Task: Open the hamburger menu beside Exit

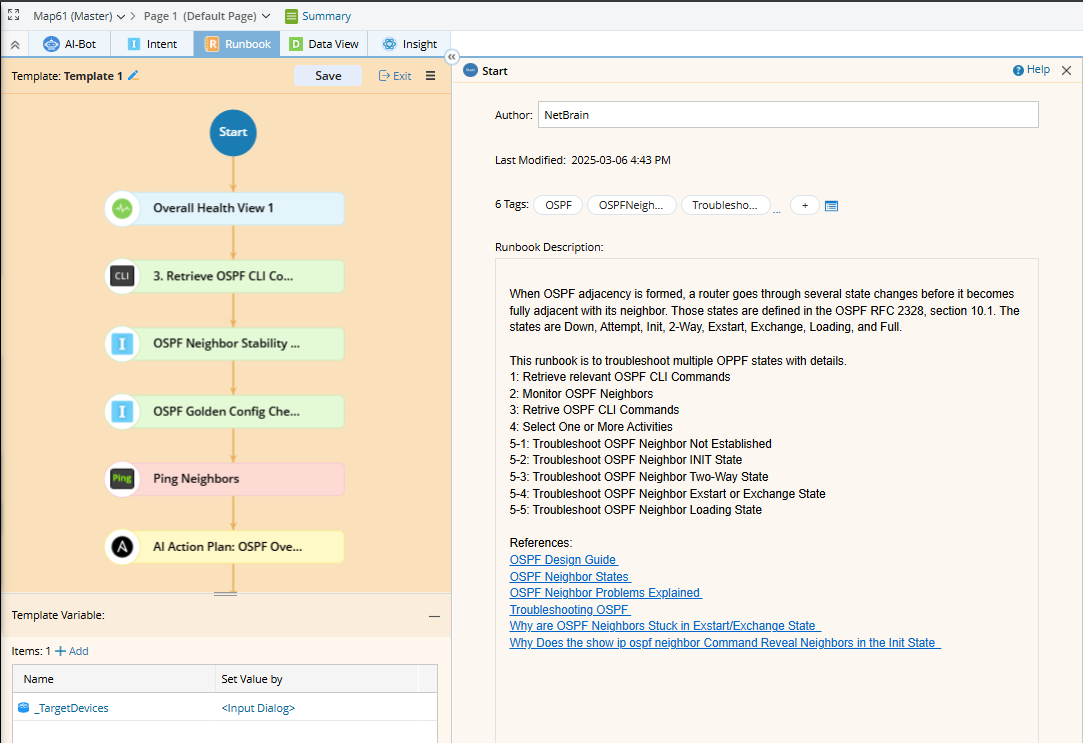Action: point(430,76)
